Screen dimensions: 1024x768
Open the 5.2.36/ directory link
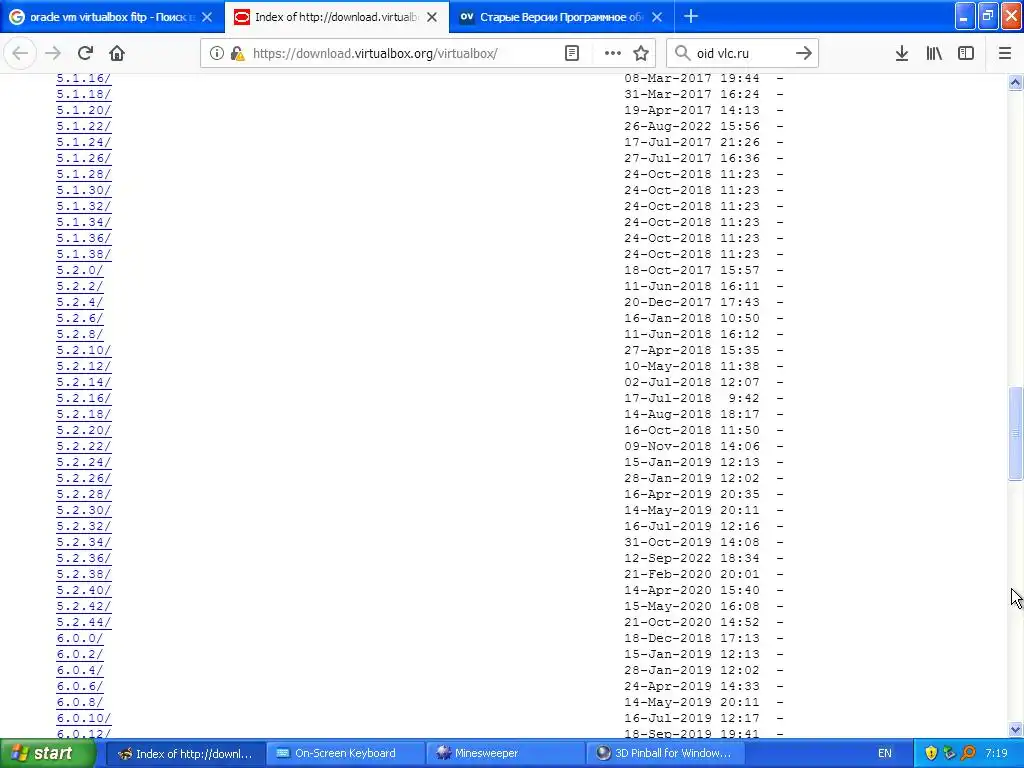point(84,558)
